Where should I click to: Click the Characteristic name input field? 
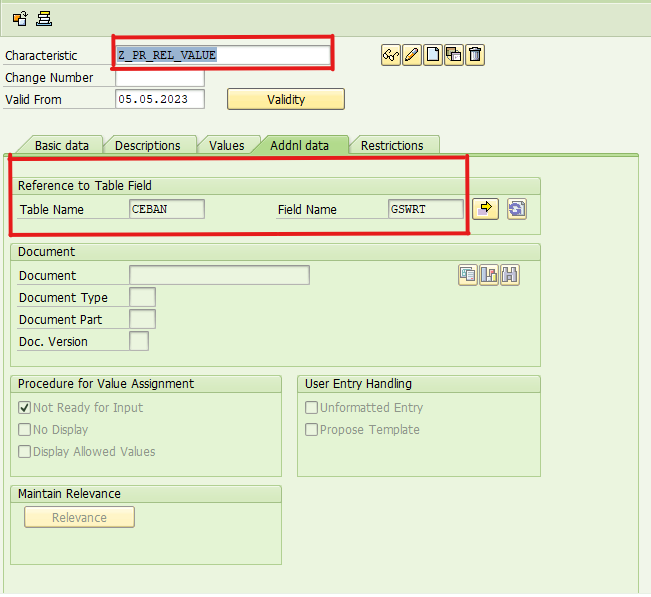tap(223, 55)
